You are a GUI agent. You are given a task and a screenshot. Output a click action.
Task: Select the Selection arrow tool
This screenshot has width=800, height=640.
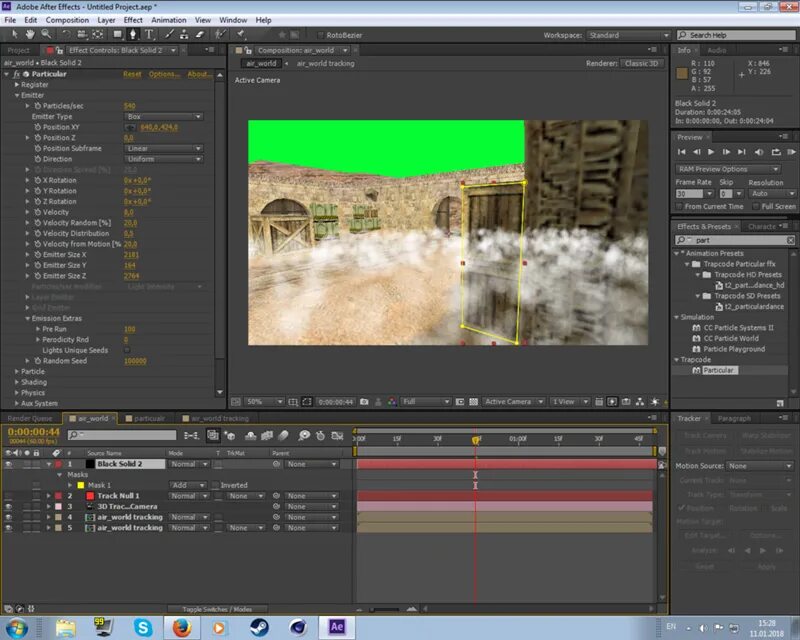coord(15,34)
